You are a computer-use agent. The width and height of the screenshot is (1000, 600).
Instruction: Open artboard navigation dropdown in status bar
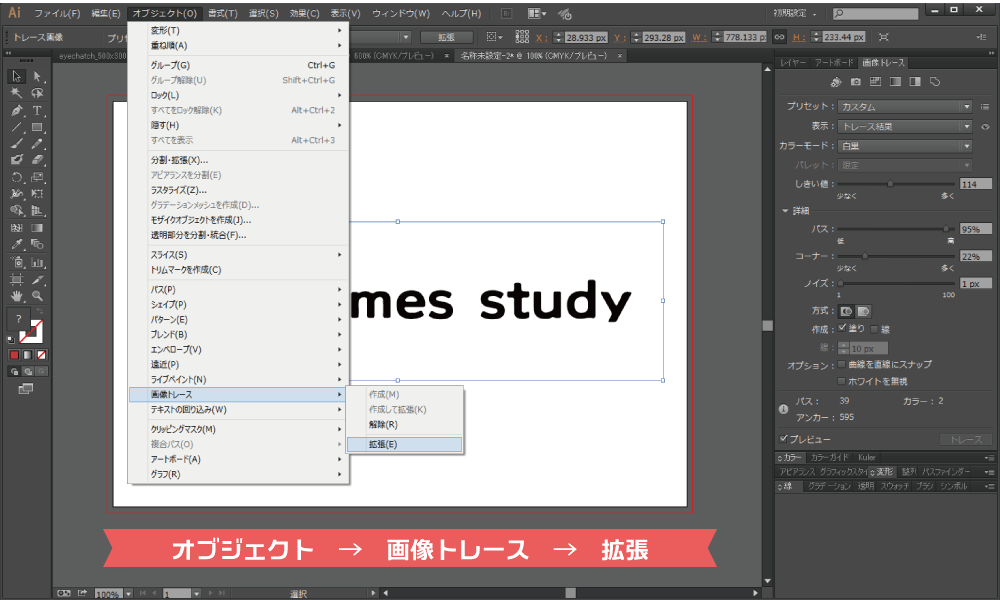point(196,594)
